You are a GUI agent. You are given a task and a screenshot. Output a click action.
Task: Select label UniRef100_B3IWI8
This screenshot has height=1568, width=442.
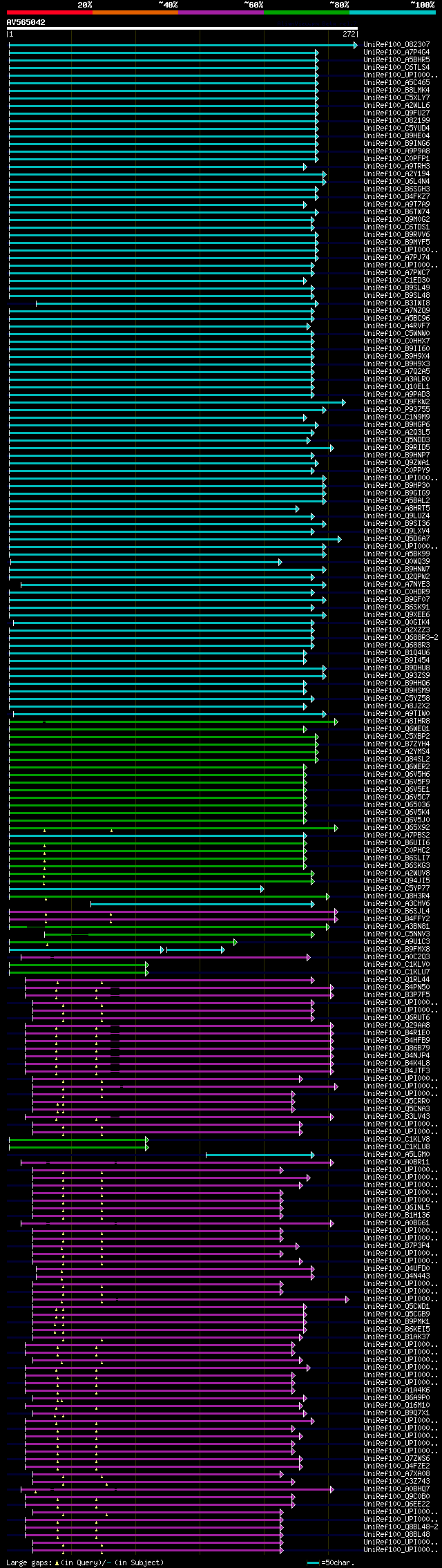[396, 303]
